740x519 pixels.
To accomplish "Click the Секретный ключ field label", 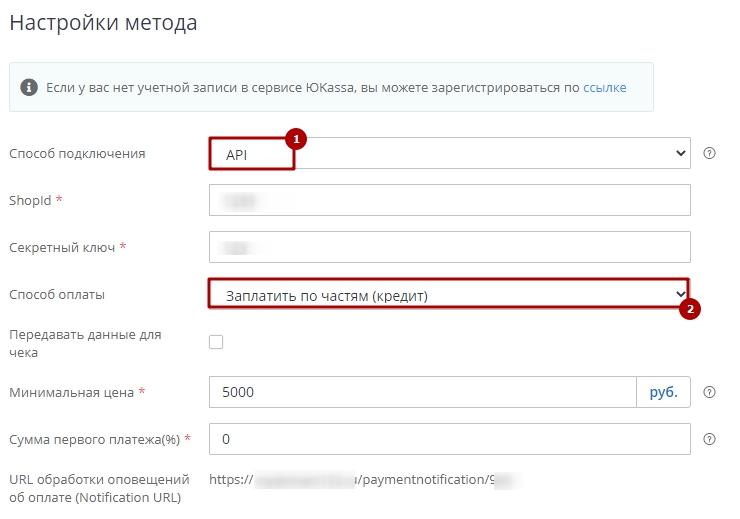I will tap(62, 247).
